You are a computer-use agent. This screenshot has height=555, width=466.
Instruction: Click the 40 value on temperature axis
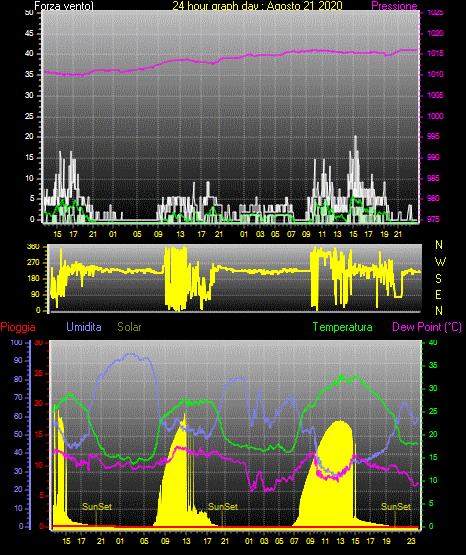[433, 342]
